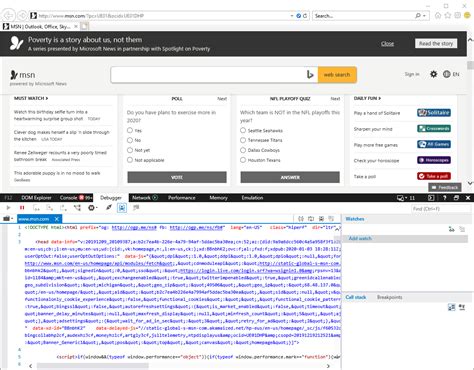Screen dimensions: 474x370
Task: Select the No poll option
Action: pyautogui.click(x=130, y=140)
